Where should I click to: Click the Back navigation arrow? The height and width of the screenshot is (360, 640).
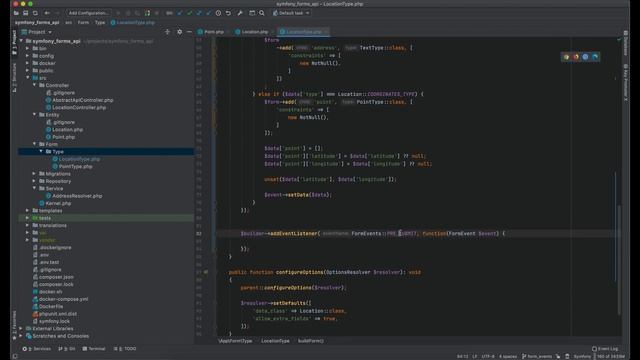(x=47, y=13)
